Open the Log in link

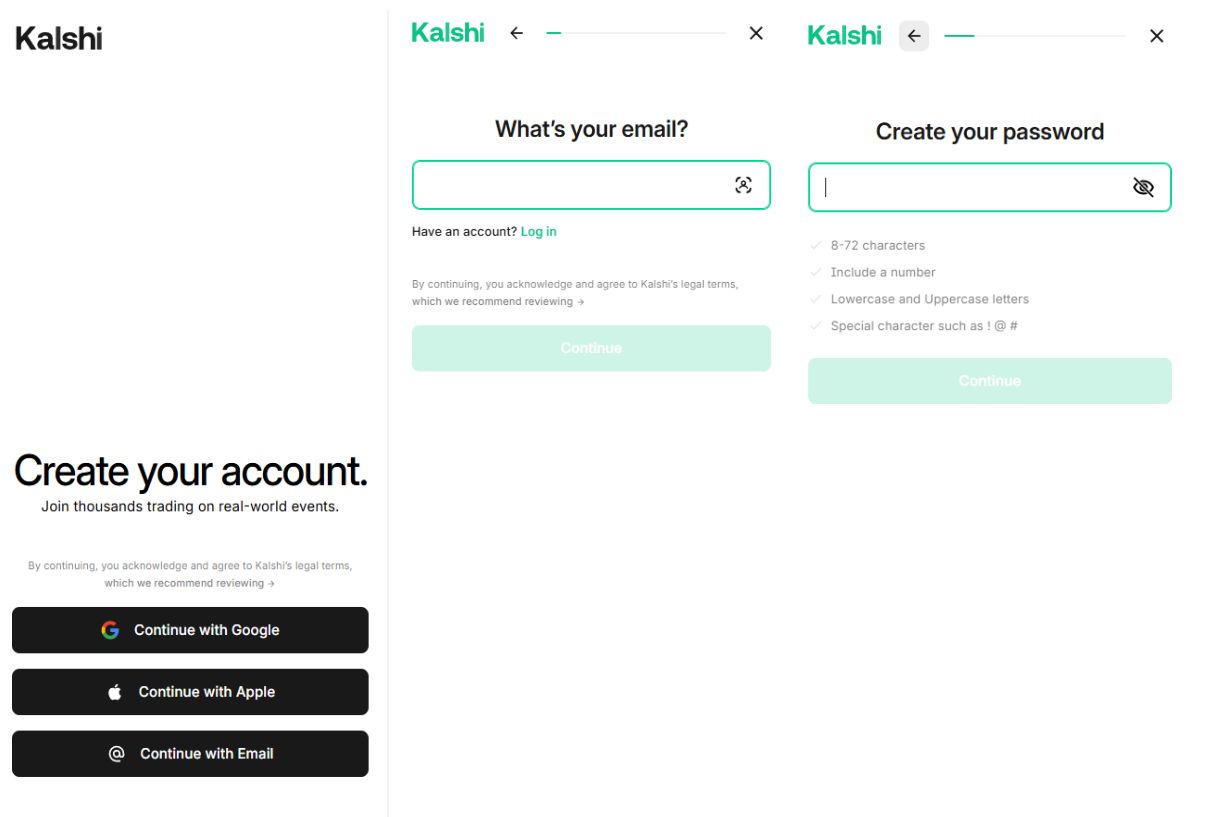tap(538, 231)
